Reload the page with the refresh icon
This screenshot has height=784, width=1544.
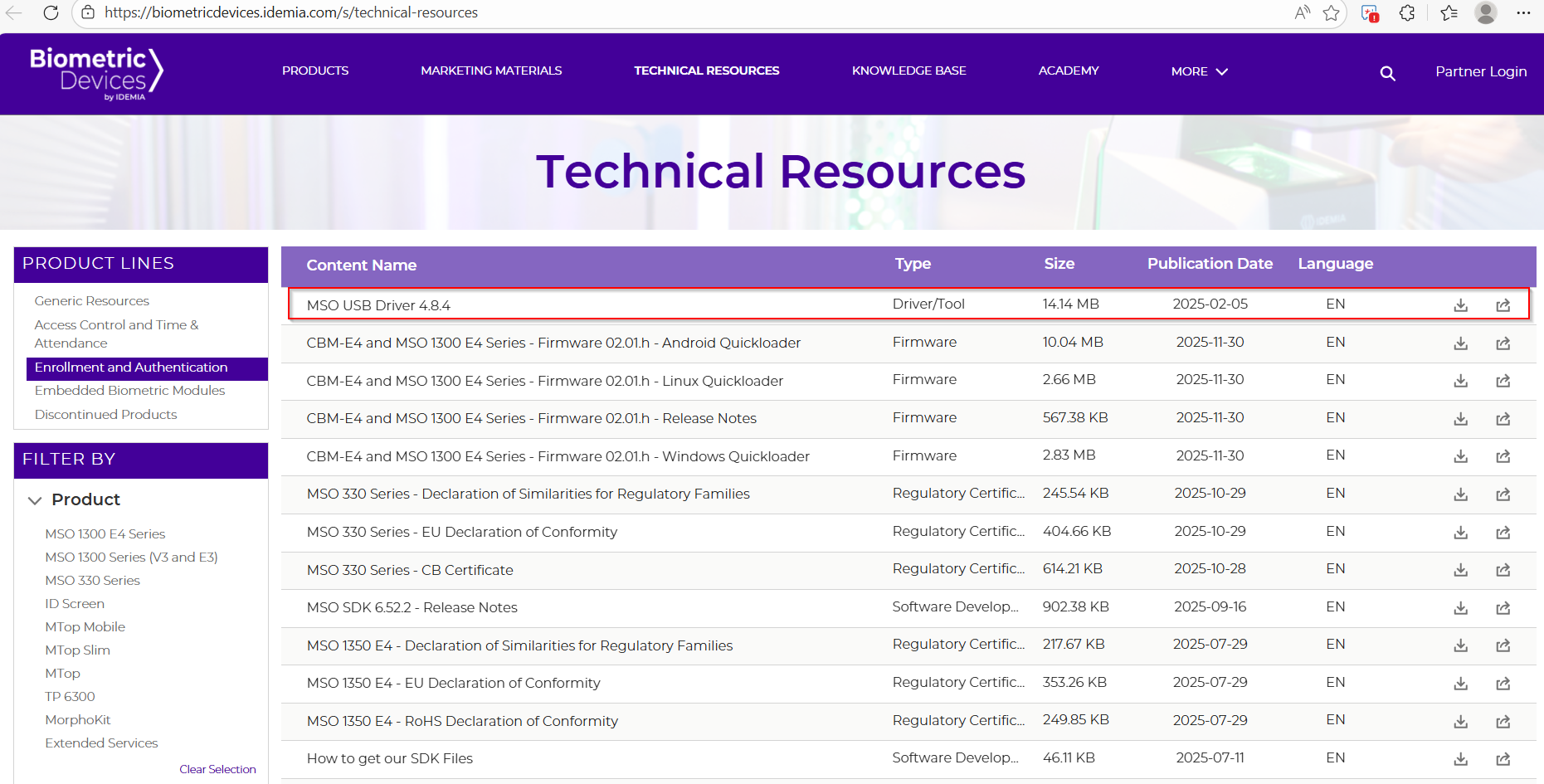tap(51, 12)
